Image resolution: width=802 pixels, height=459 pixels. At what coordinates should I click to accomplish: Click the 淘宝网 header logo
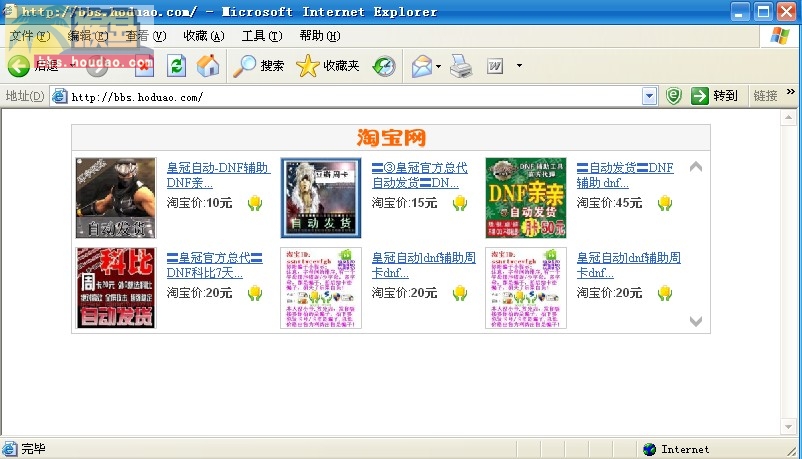click(391, 138)
